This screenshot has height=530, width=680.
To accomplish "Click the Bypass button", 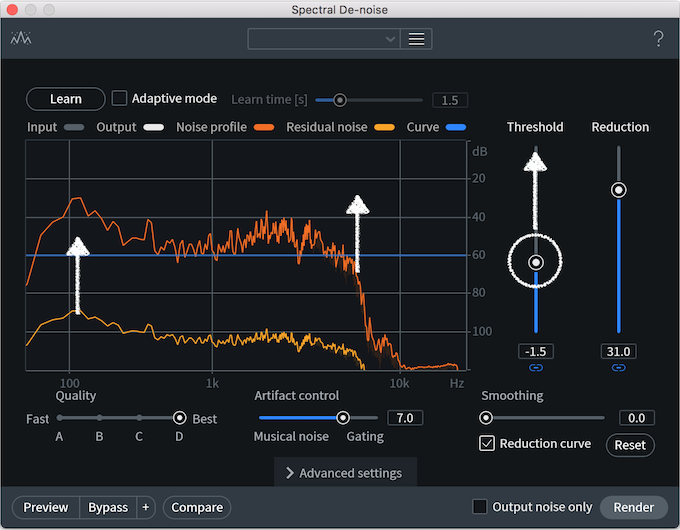I will click(108, 507).
